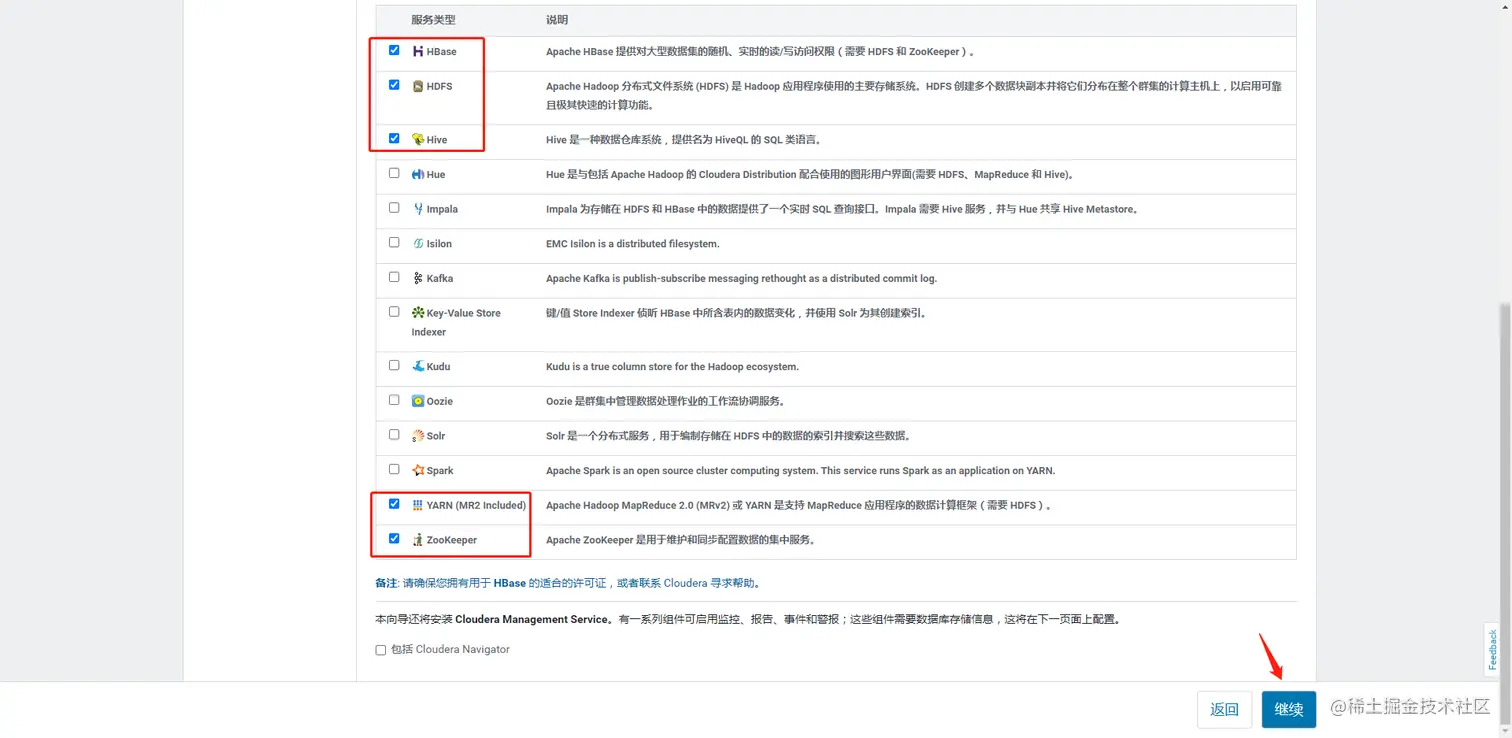
Task: Uncheck the HBase checkbox
Action: pyautogui.click(x=394, y=50)
